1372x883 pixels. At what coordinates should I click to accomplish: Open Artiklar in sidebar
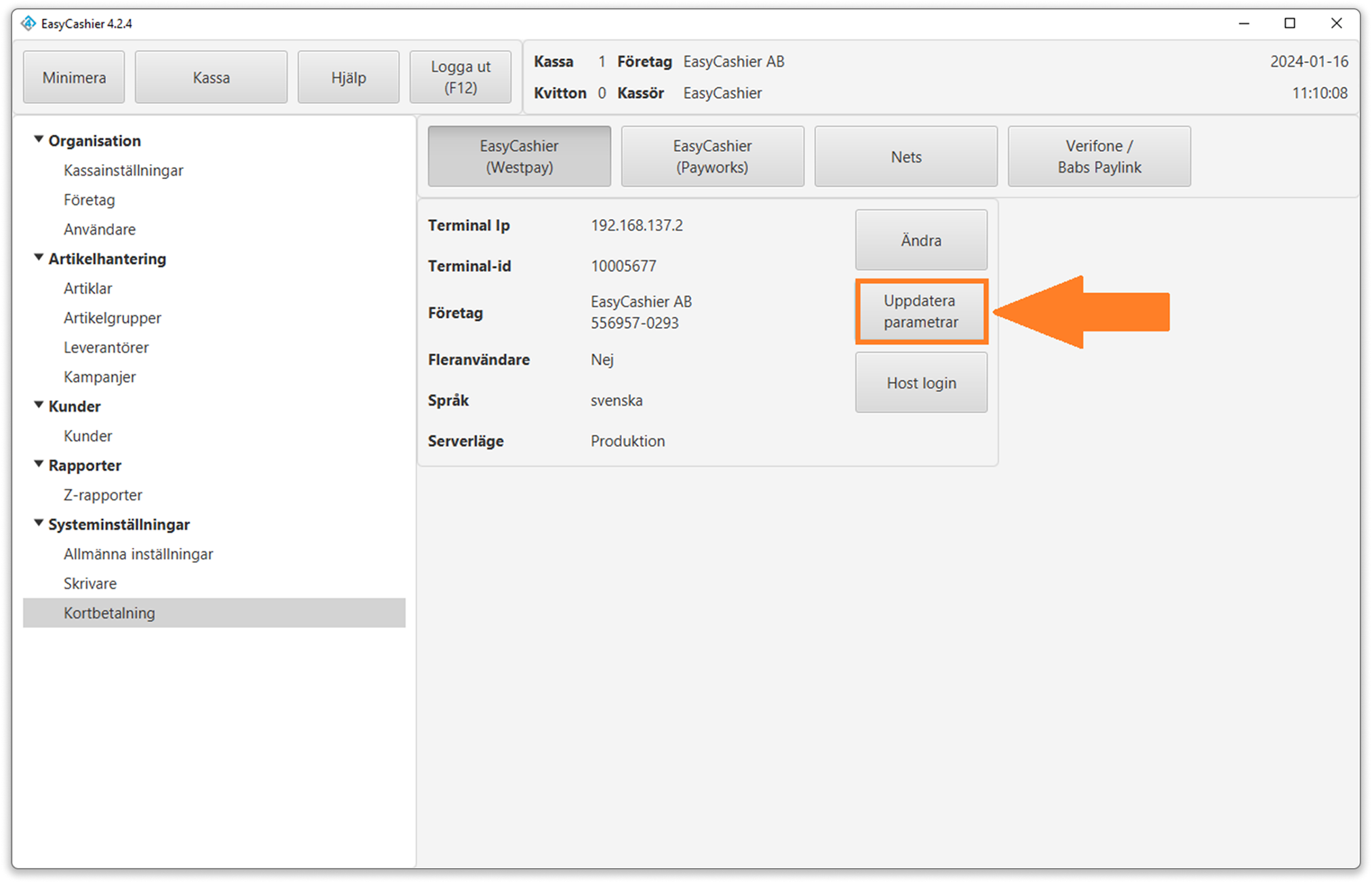click(x=87, y=288)
